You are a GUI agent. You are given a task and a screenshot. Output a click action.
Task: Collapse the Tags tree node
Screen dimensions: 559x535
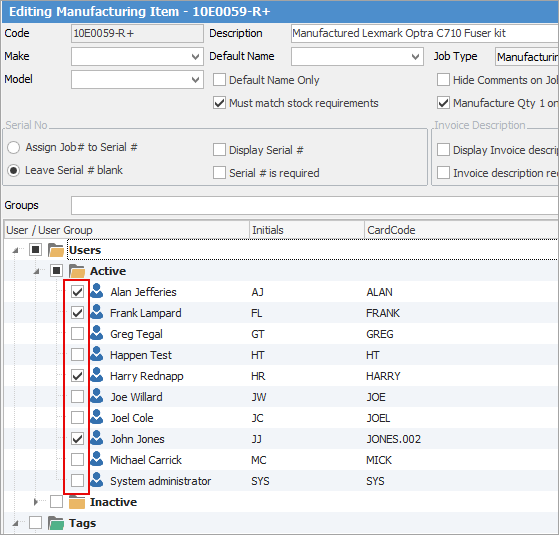pyautogui.click(x=15, y=524)
